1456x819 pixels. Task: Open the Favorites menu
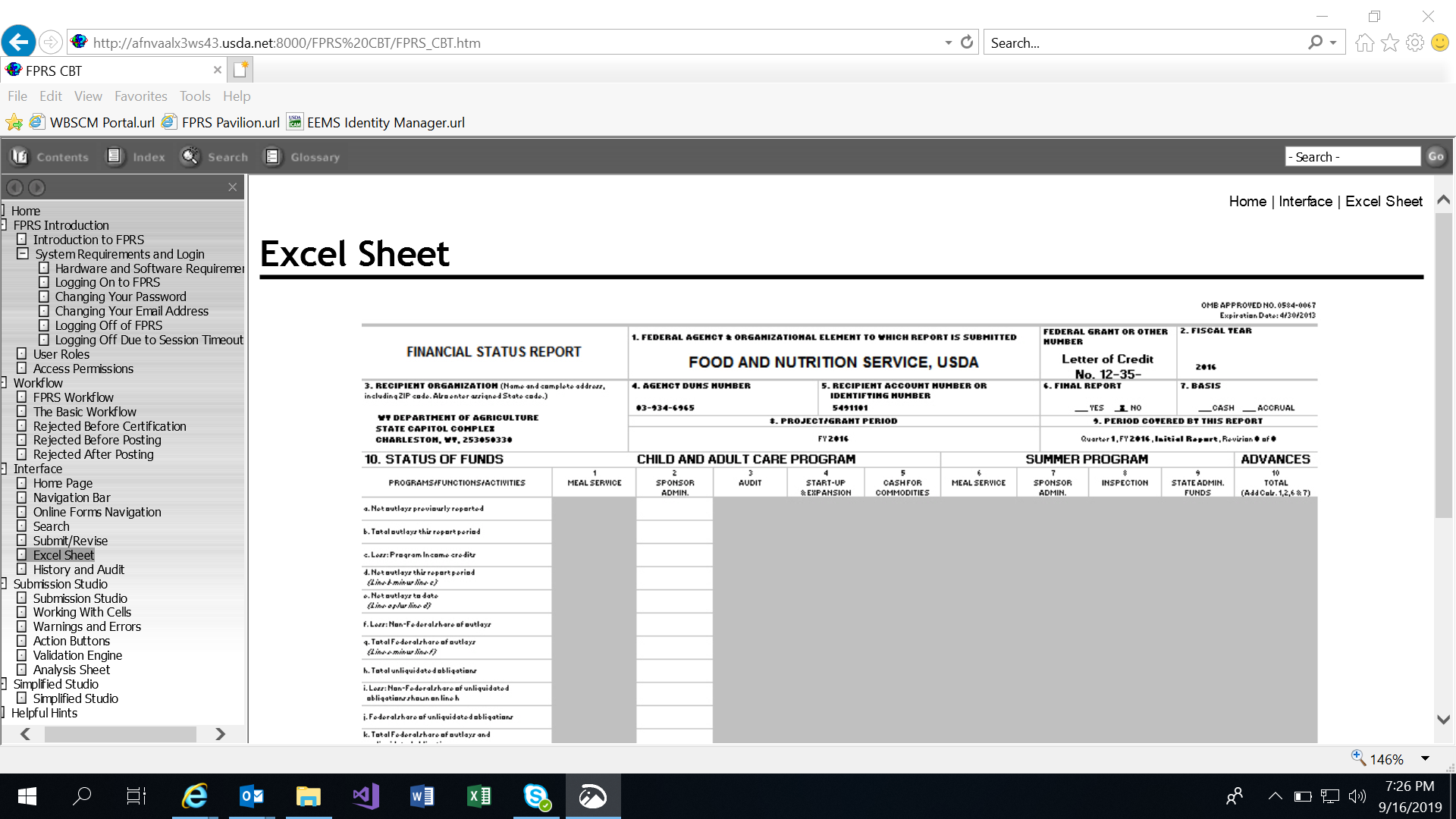[x=140, y=96]
